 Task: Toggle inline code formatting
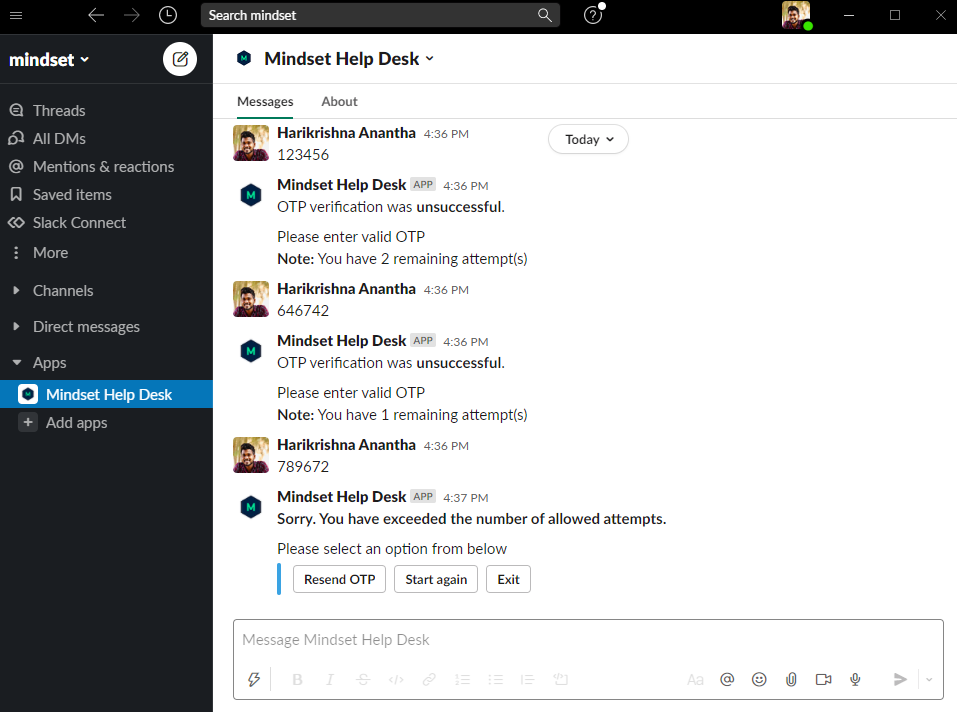click(x=396, y=679)
